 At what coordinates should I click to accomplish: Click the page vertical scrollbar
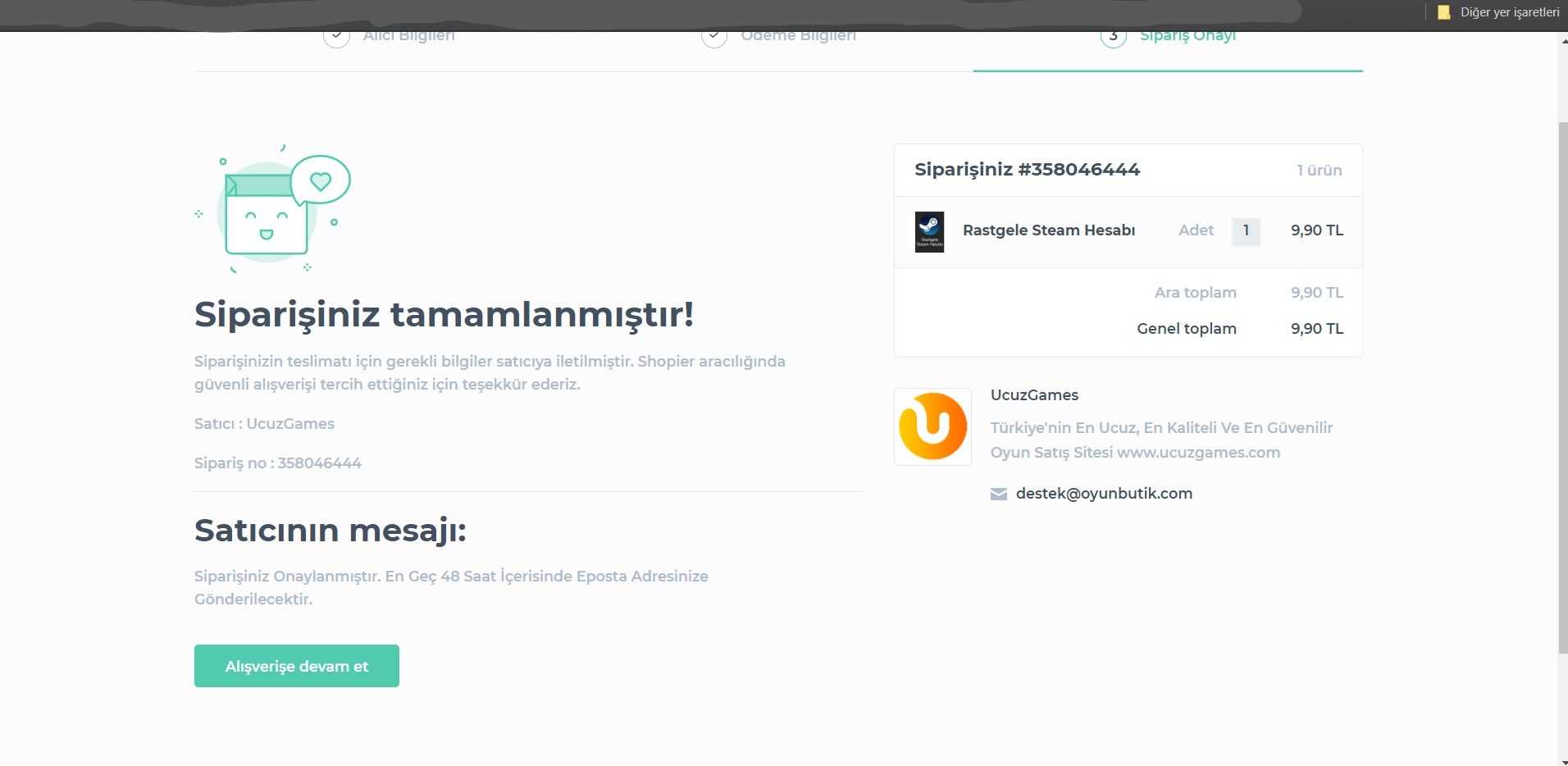1562,387
